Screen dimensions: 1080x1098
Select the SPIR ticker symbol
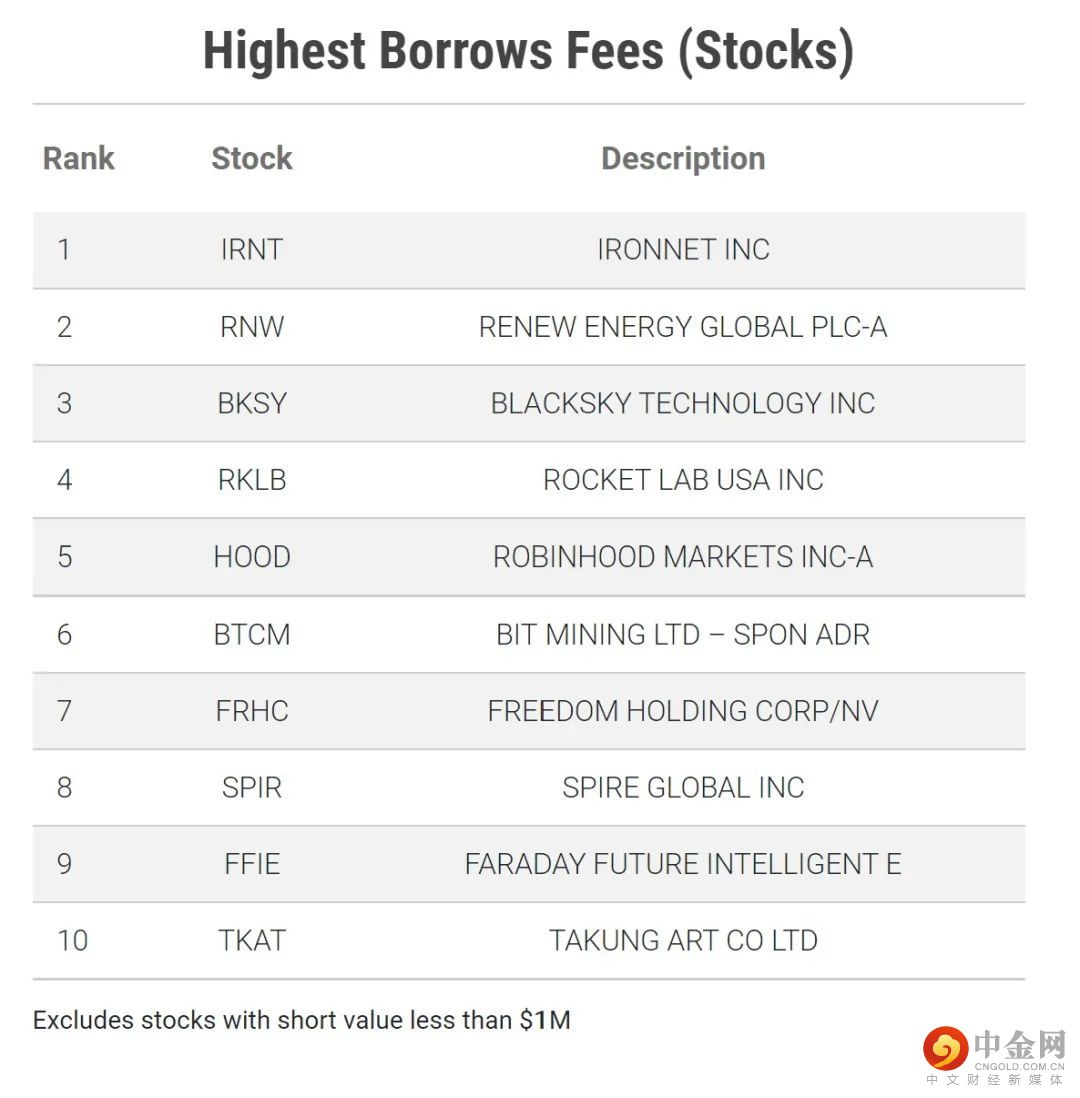(x=252, y=787)
